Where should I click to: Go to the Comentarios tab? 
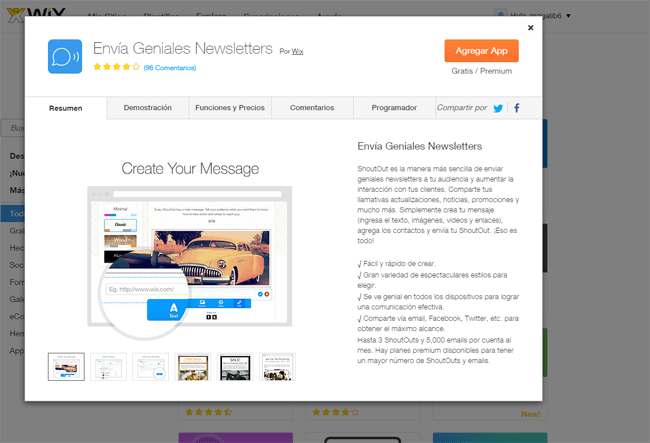(312, 108)
